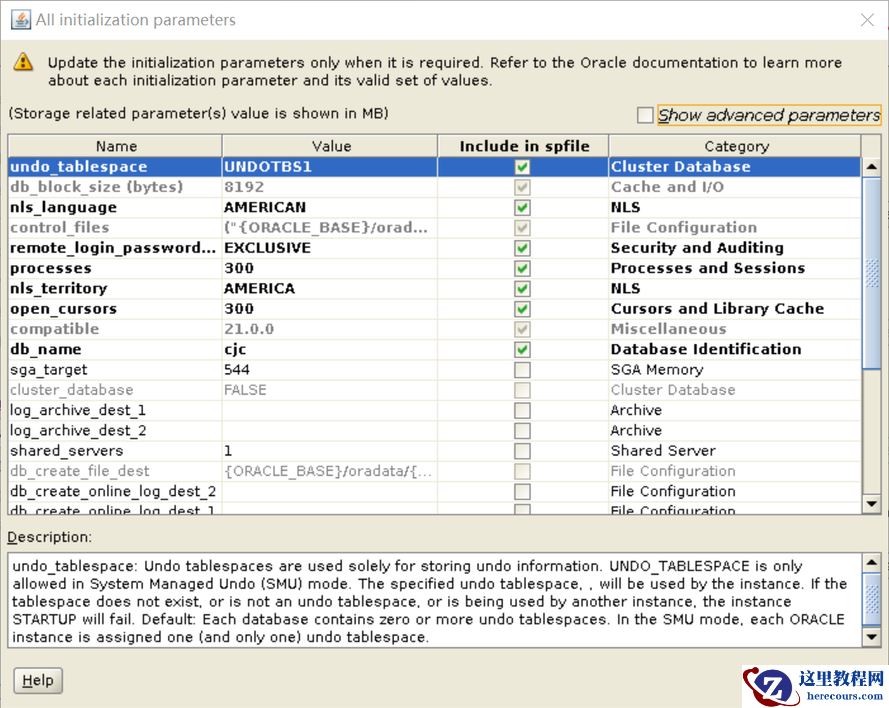The height and width of the screenshot is (708, 889).
Task: Uncheck spfile checkbox for open_cursors
Action: 522,309
